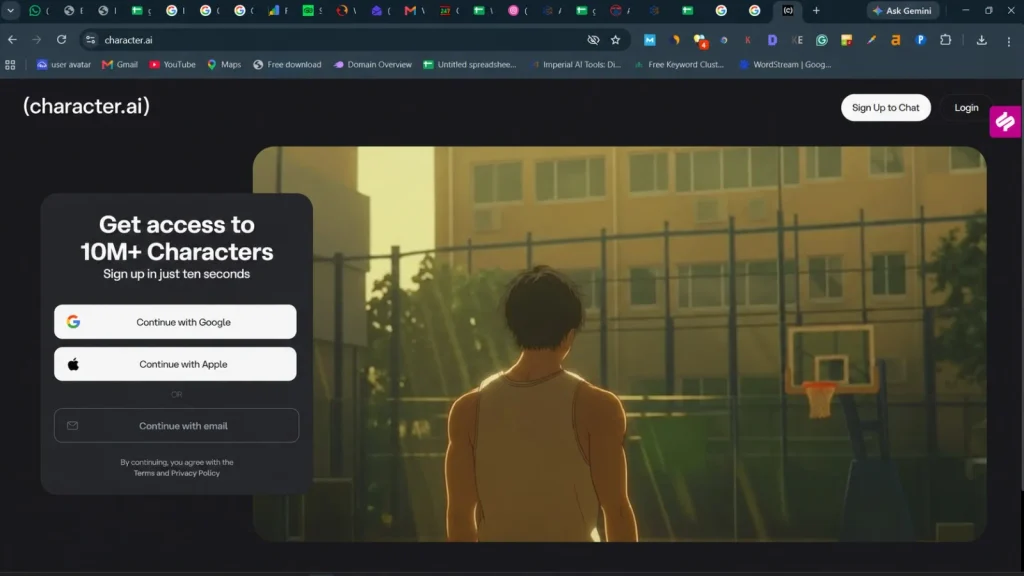
Task: Open the Extensions puzzle menu
Action: point(945,40)
